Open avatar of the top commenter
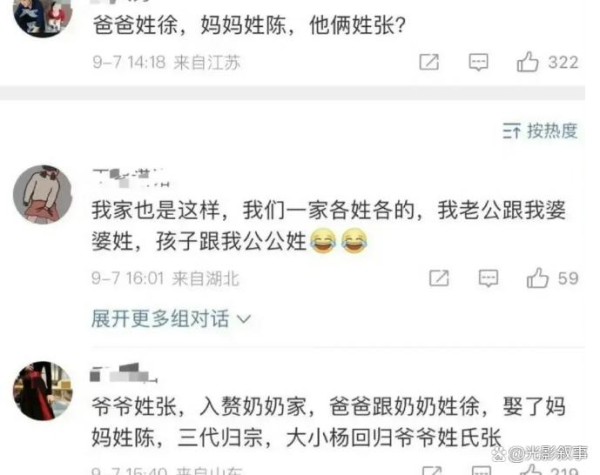600x475 pixels. (x=42, y=15)
